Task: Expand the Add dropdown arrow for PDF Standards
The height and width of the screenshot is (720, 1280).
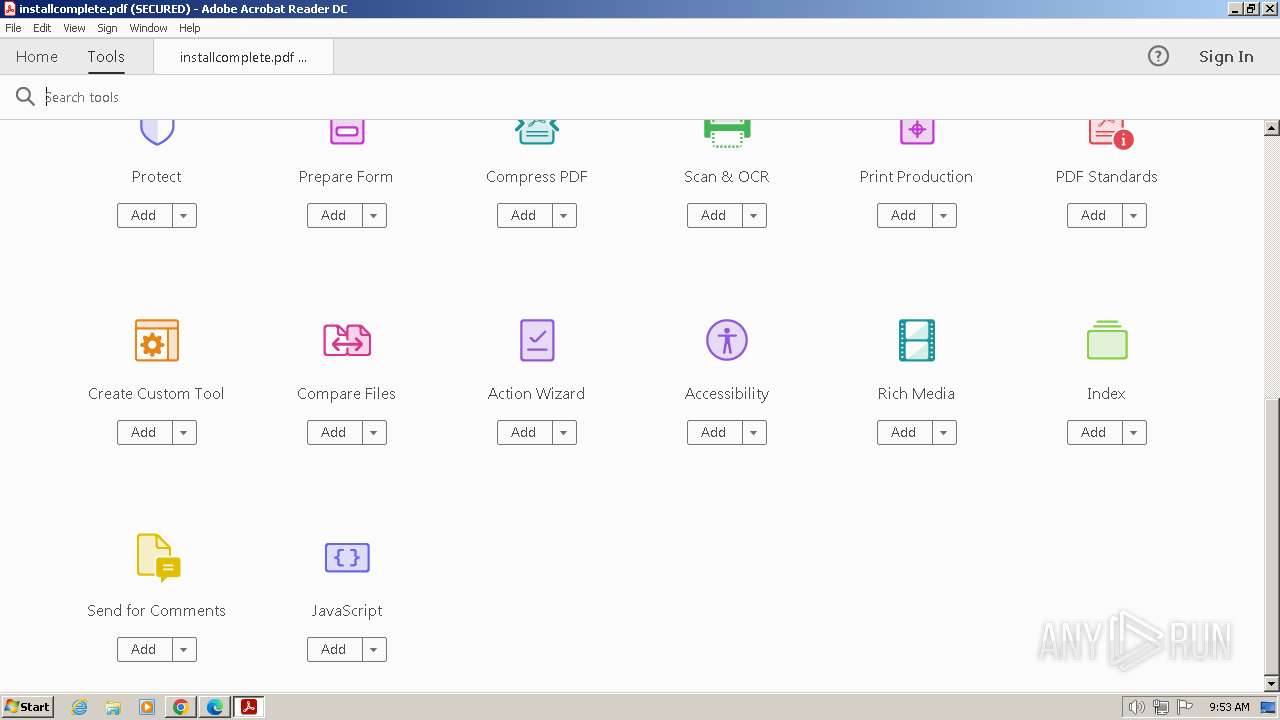Action: click(x=1134, y=216)
